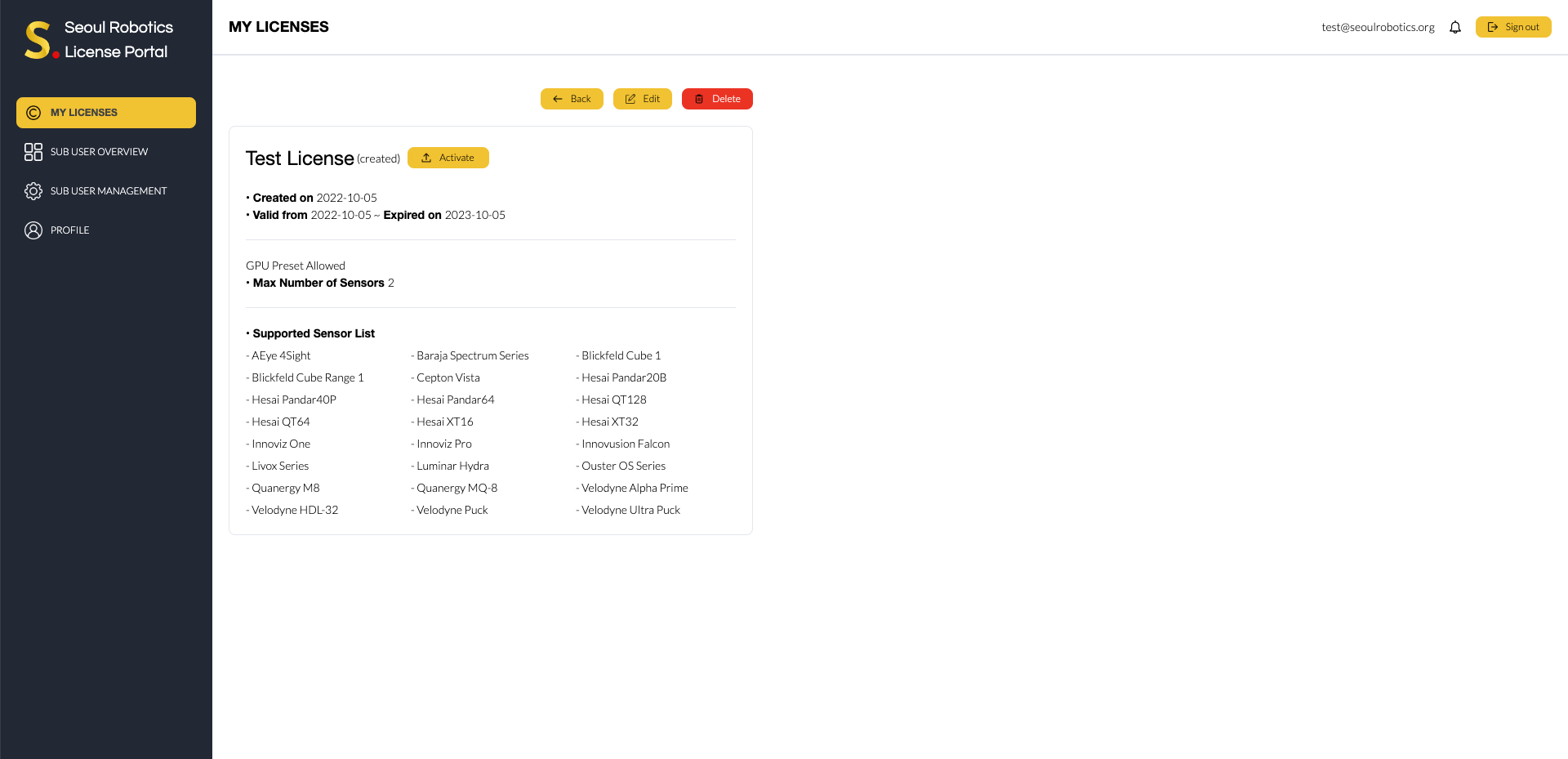Click the Profile person icon

click(33, 230)
